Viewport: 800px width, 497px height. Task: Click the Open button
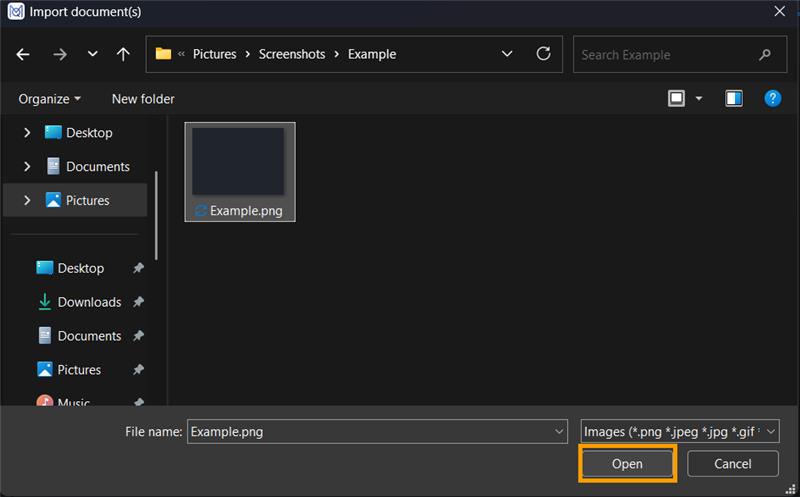pos(627,464)
